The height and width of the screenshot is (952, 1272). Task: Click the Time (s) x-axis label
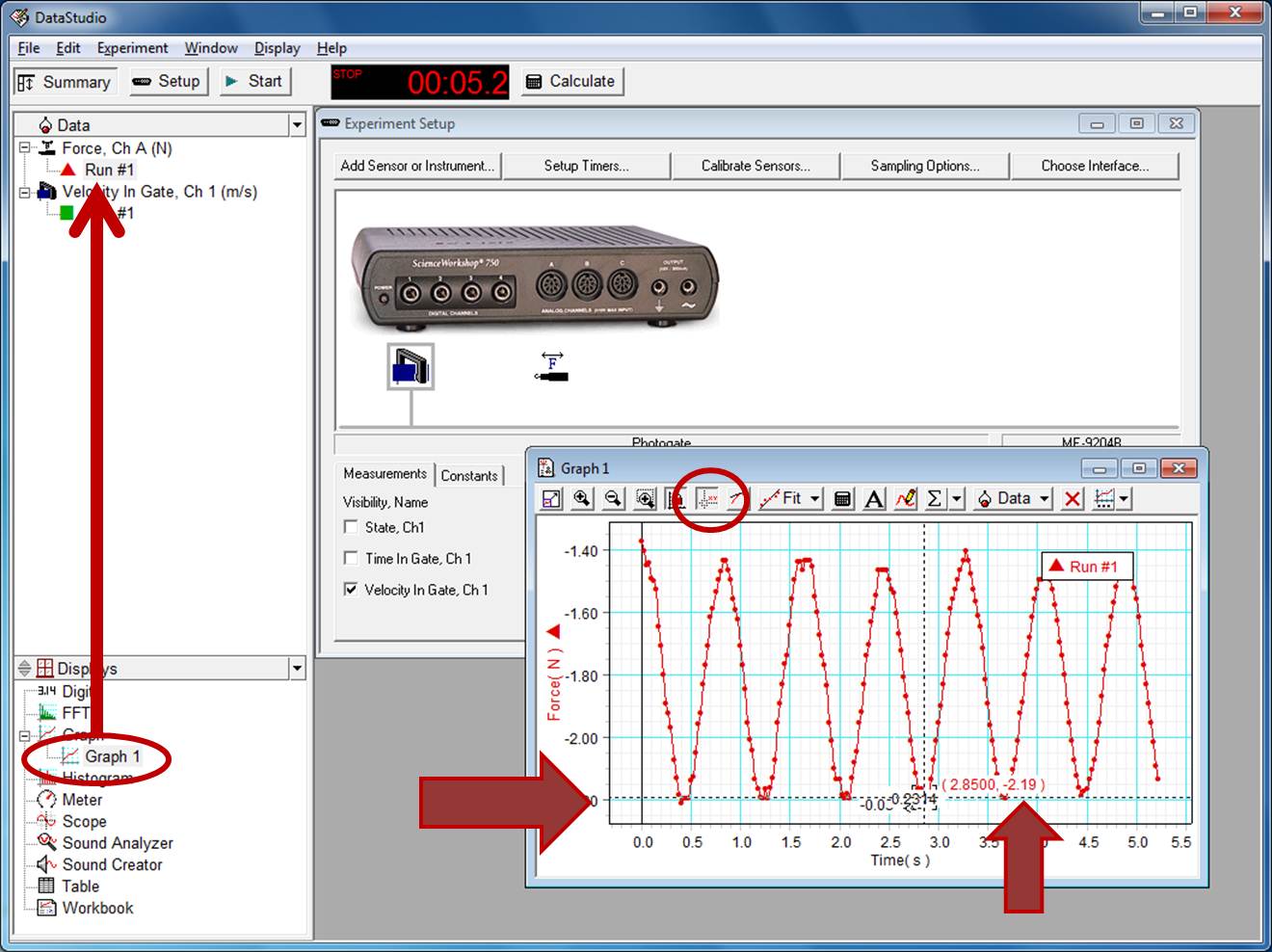[900, 860]
